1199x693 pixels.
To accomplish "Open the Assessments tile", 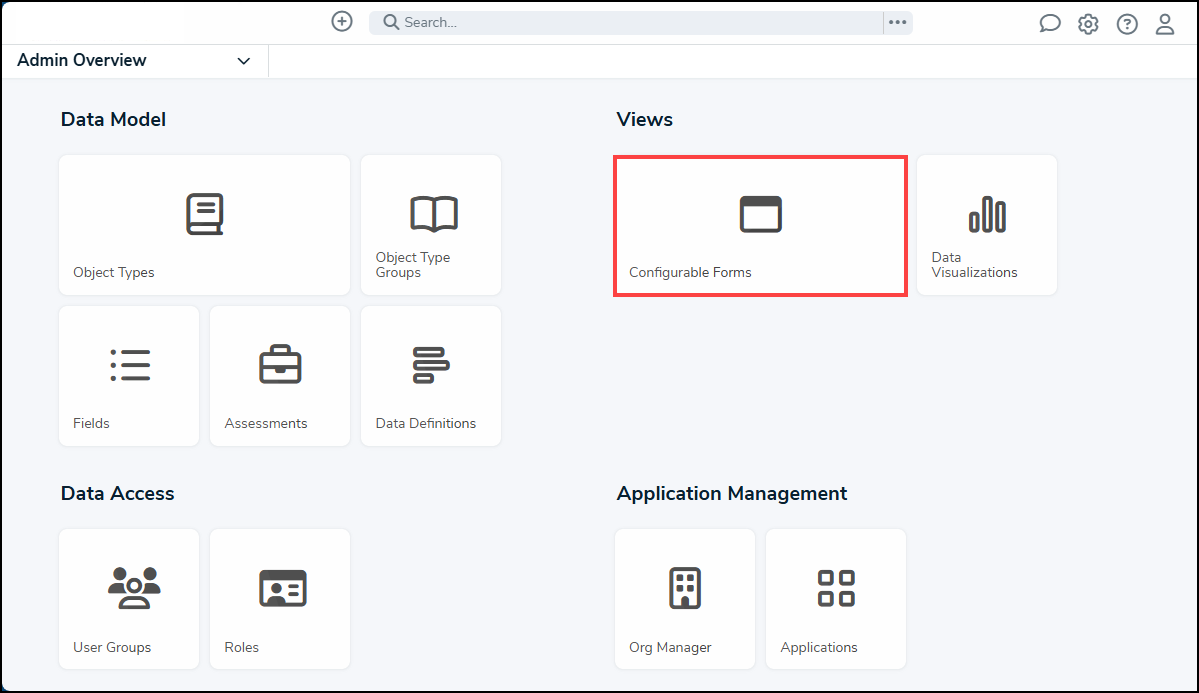I will pyautogui.click(x=279, y=375).
